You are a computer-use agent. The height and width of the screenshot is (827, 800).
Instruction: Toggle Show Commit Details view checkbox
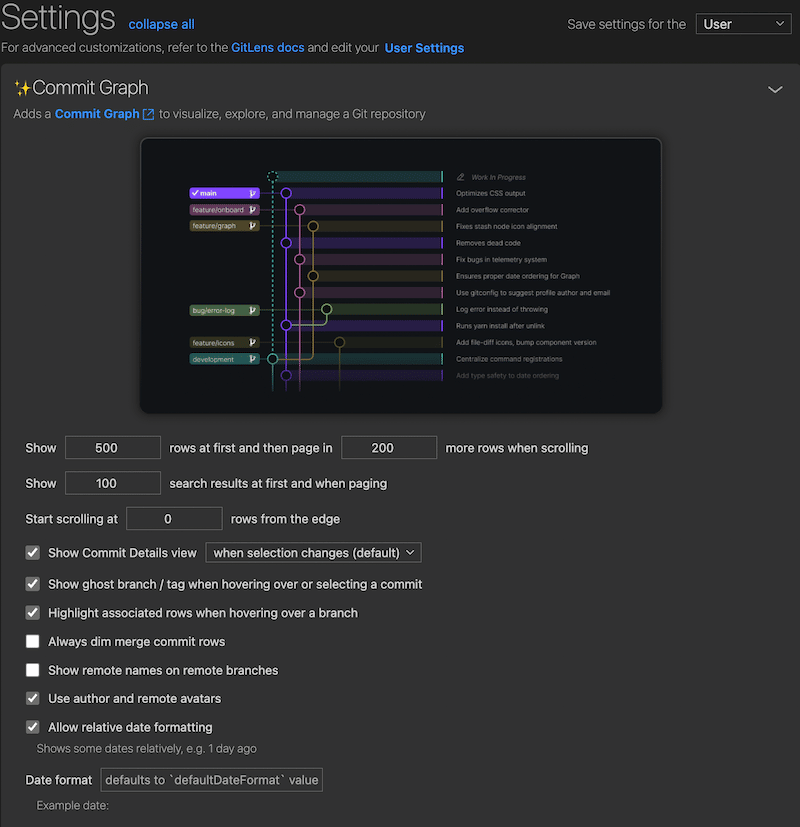click(33, 553)
